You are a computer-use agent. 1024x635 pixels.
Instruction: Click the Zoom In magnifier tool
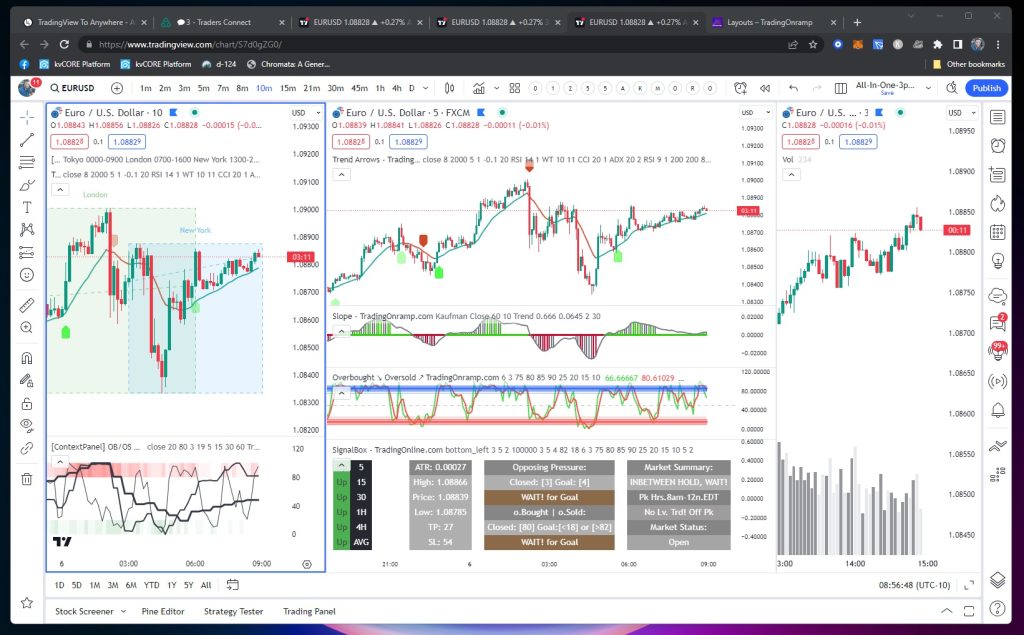click(x=27, y=327)
